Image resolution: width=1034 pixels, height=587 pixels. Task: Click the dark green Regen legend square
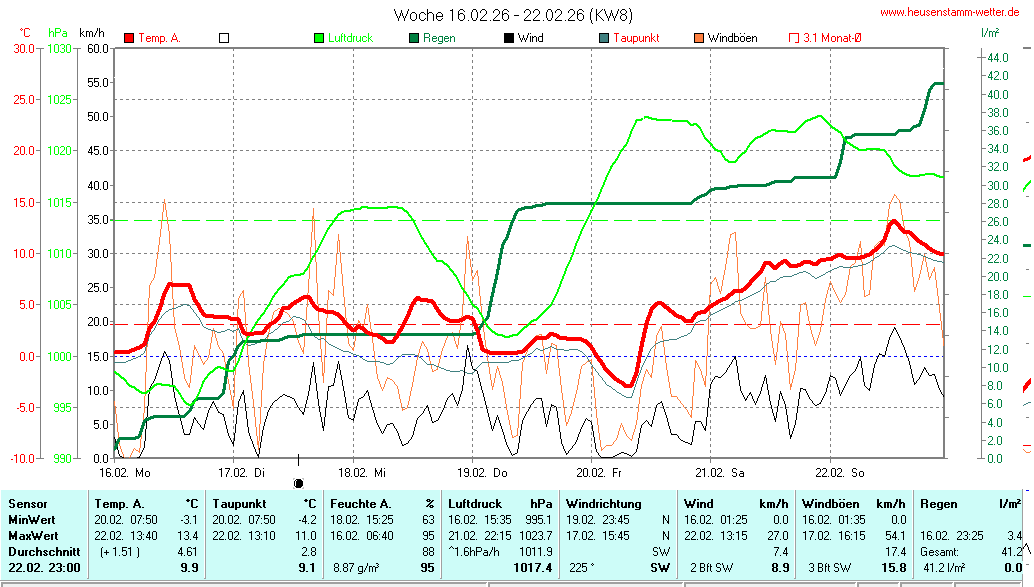coord(414,38)
